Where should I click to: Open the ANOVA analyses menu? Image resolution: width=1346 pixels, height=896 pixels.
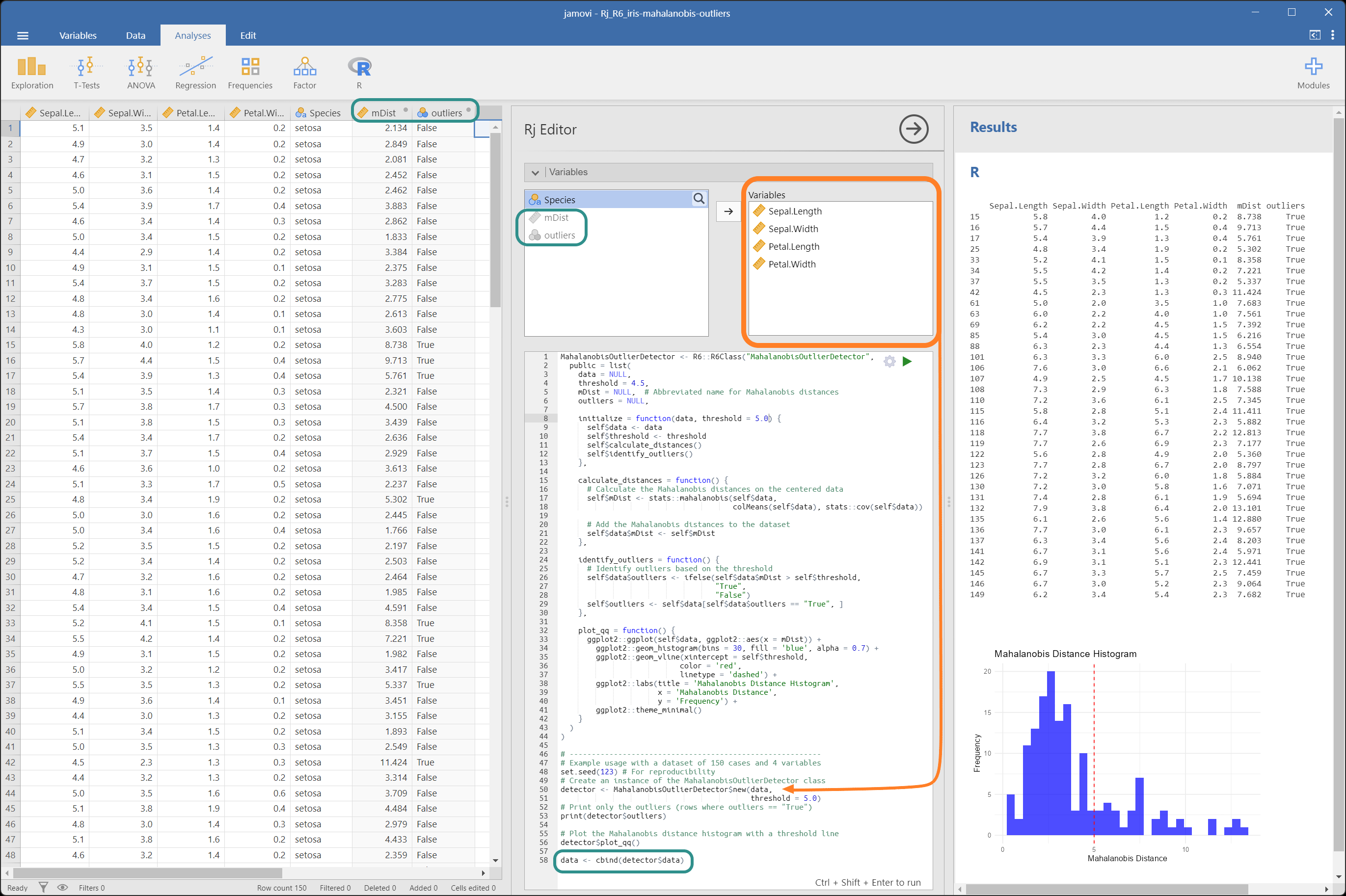(x=140, y=73)
